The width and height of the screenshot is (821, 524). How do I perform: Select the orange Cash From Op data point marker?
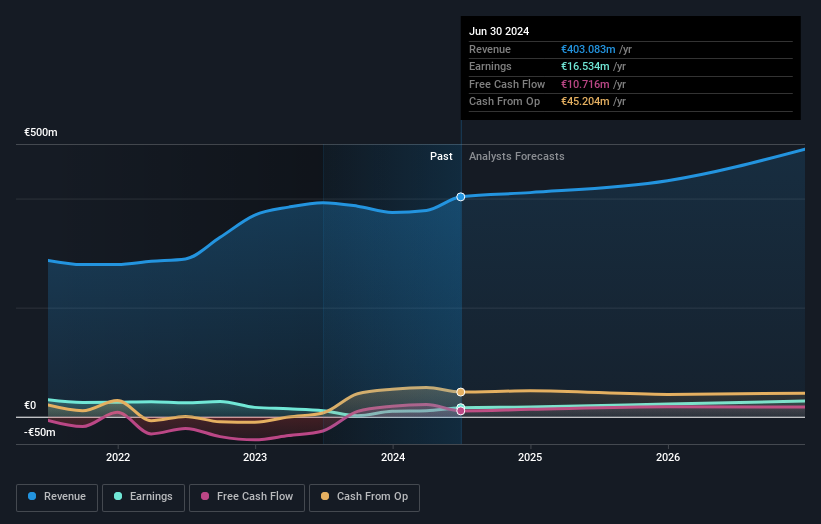[461, 392]
